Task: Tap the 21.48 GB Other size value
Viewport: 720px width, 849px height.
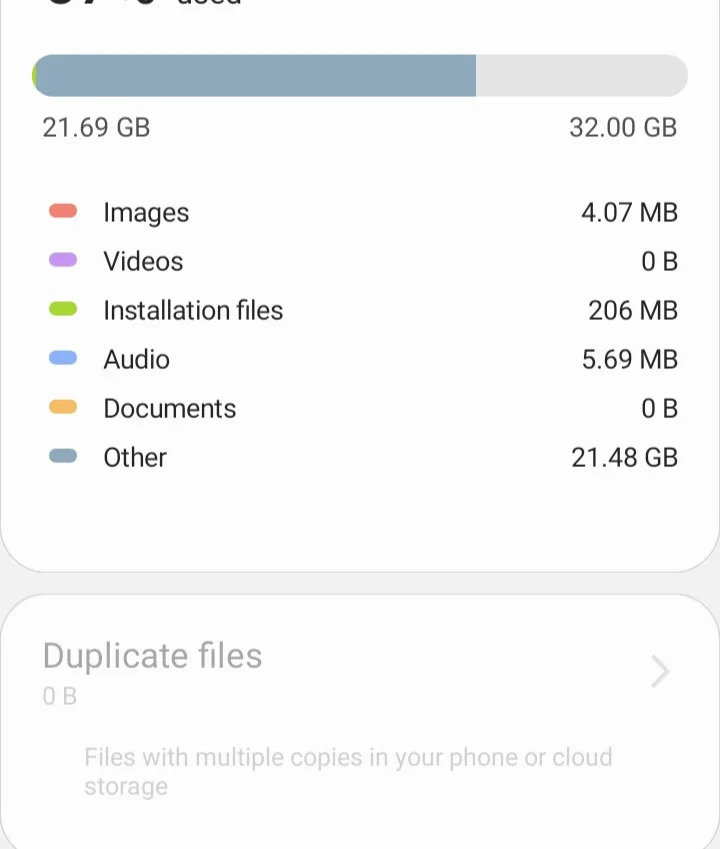Action: tap(624, 457)
